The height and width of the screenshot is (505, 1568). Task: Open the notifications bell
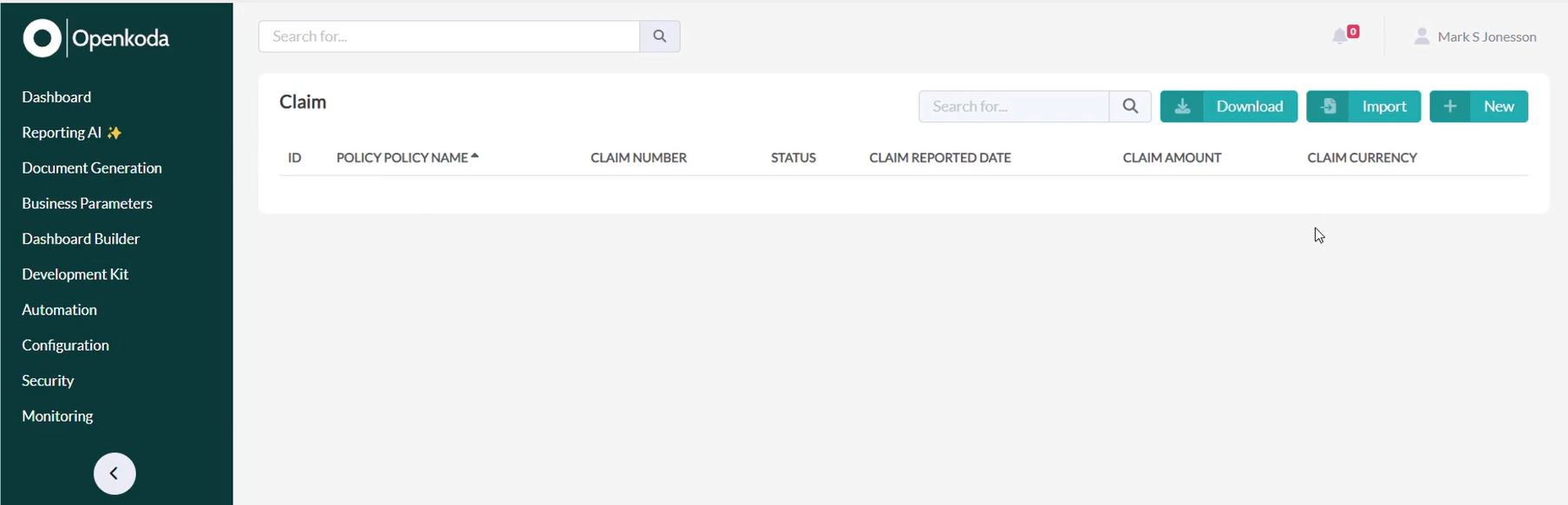click(x=1341, y=36)
